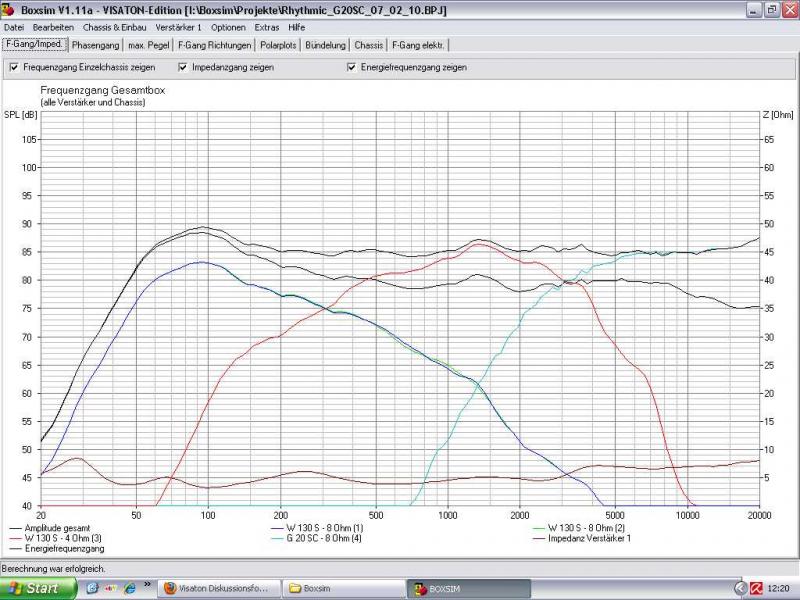The width and height of the screenshot is (800, 600).
Task: Select the max. Pegel tab
Action: tap(150, 45)
